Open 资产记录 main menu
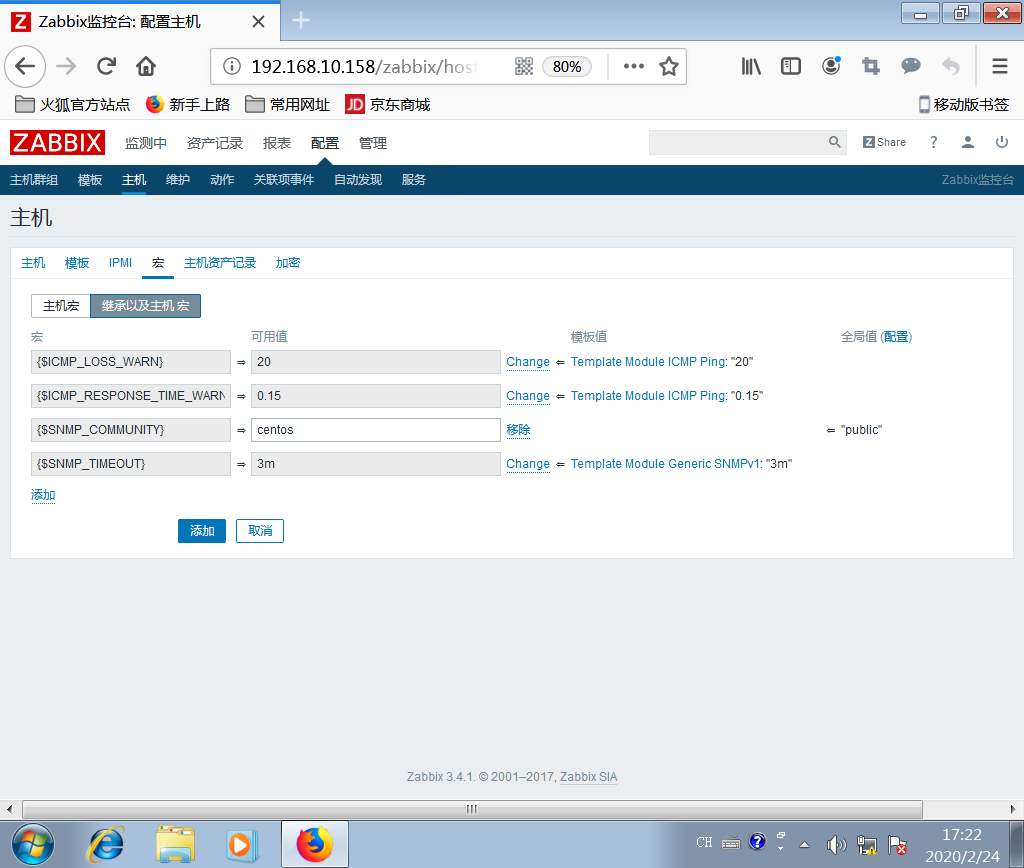 tap(215, 143)
